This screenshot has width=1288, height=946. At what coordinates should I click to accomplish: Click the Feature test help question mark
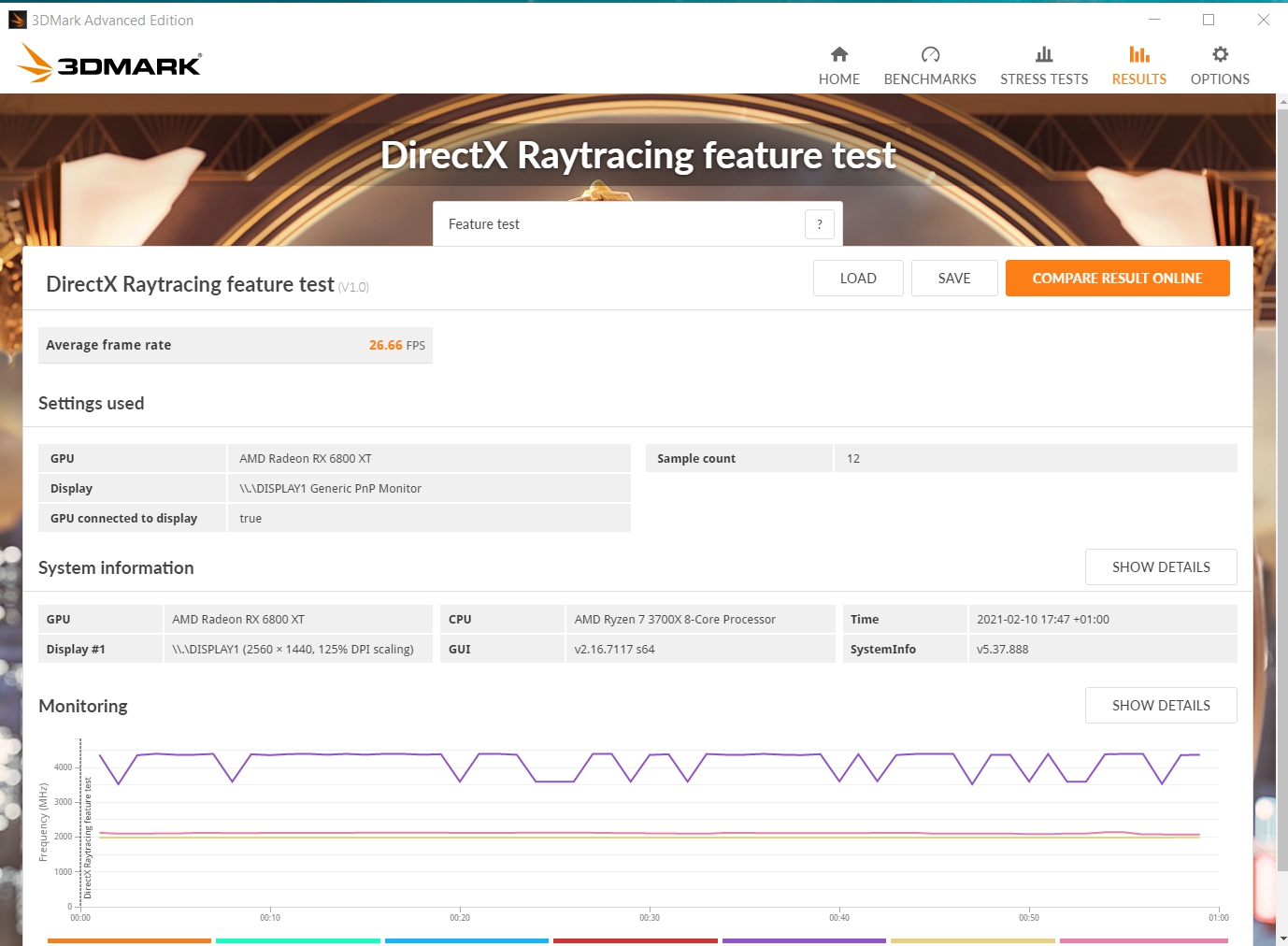820,224
